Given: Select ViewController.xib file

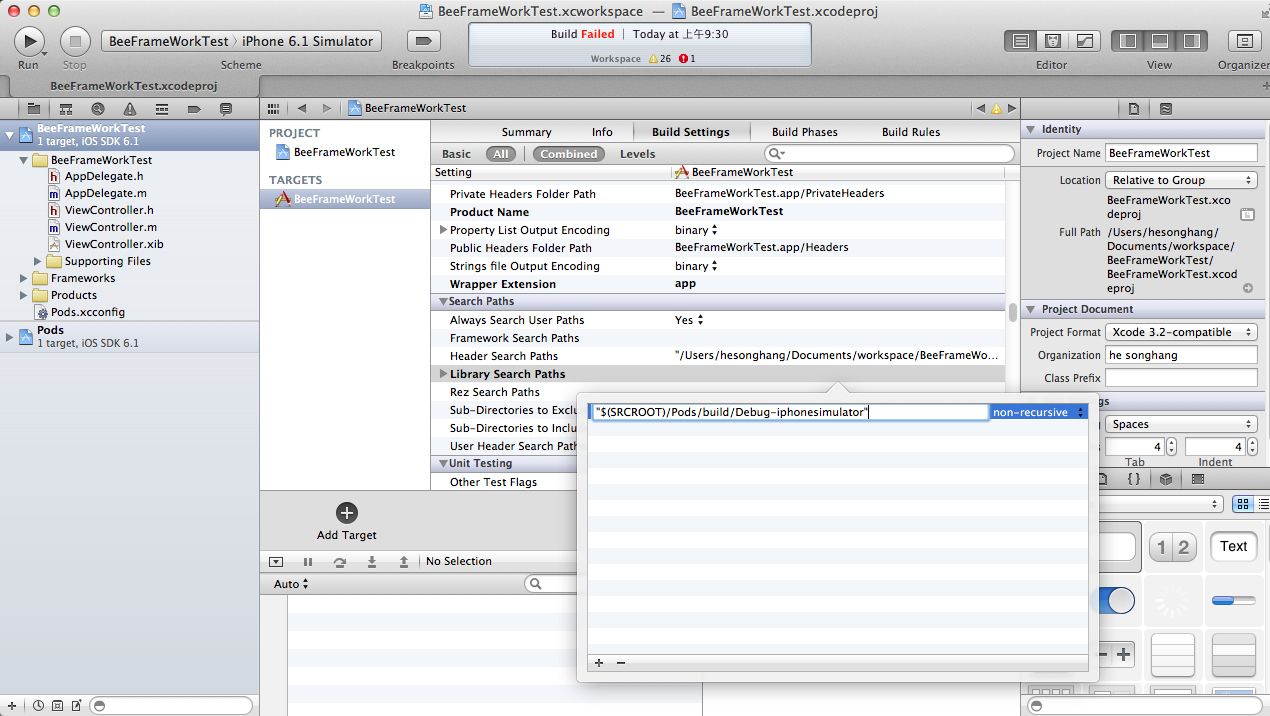Looking at the screenshot, I should pos(114,244).
